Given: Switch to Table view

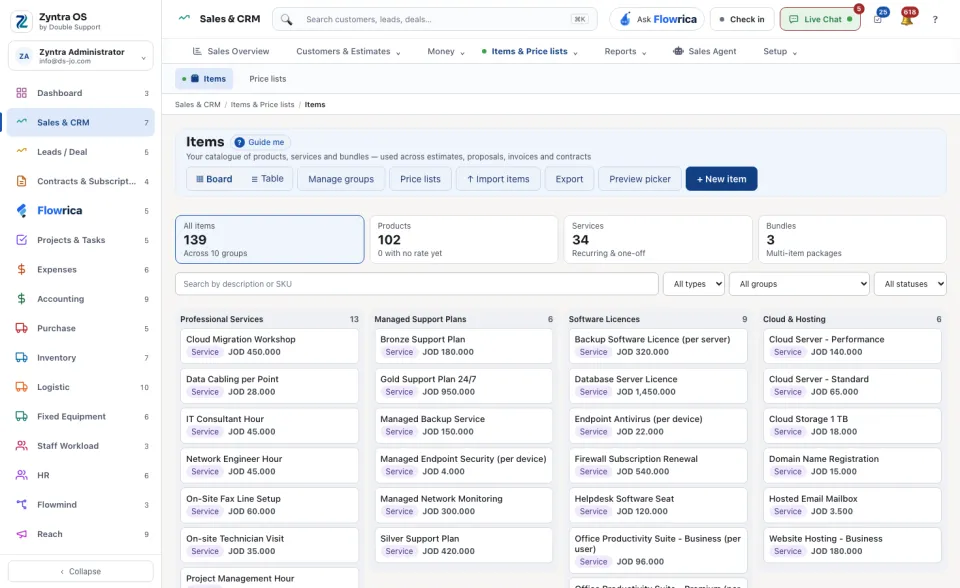Looking at the screenshot, I should [x=267, y=179].
